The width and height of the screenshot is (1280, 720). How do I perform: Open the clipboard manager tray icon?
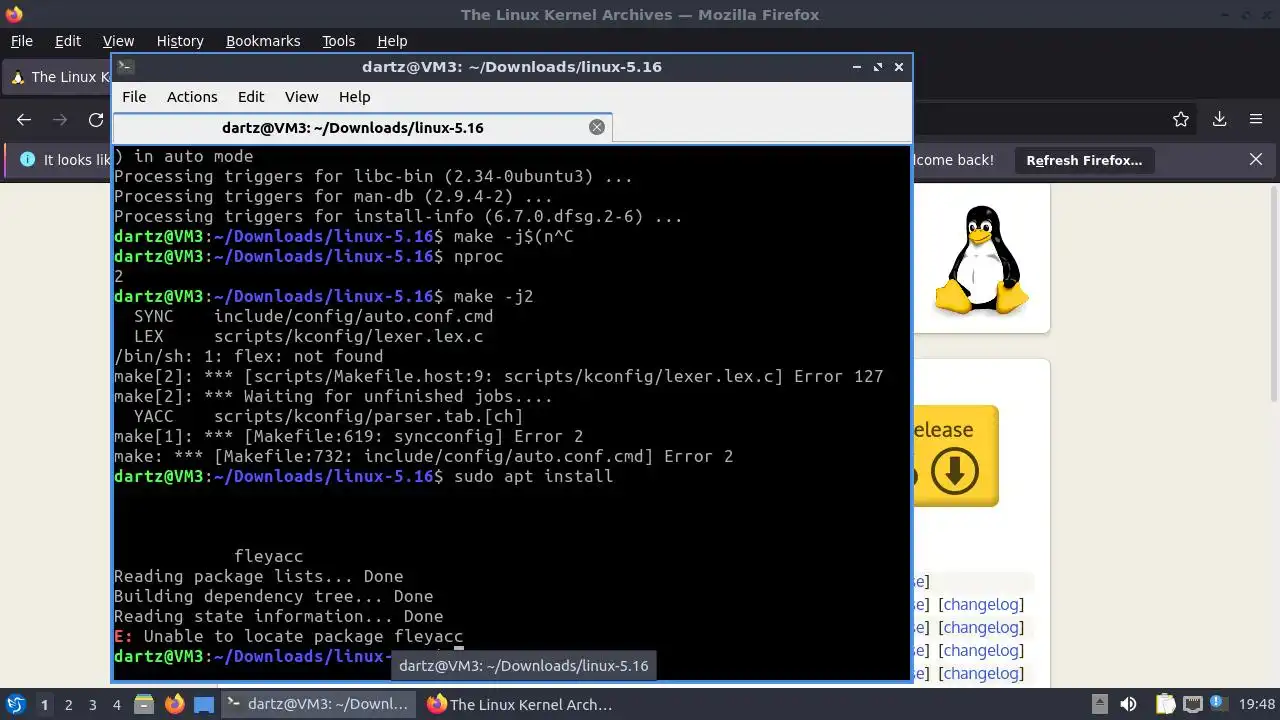[1165, 704]
